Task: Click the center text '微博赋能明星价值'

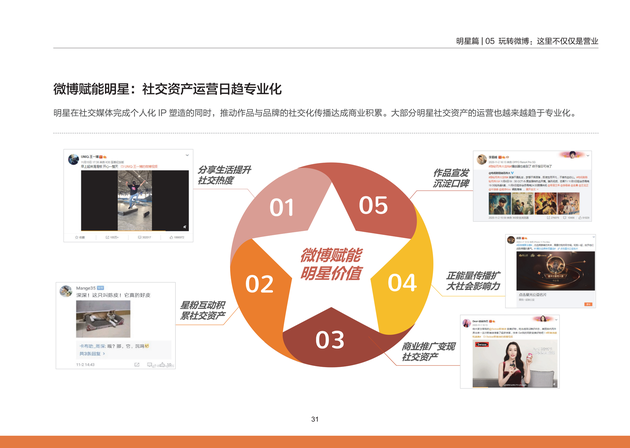Action: click(331, 264)
